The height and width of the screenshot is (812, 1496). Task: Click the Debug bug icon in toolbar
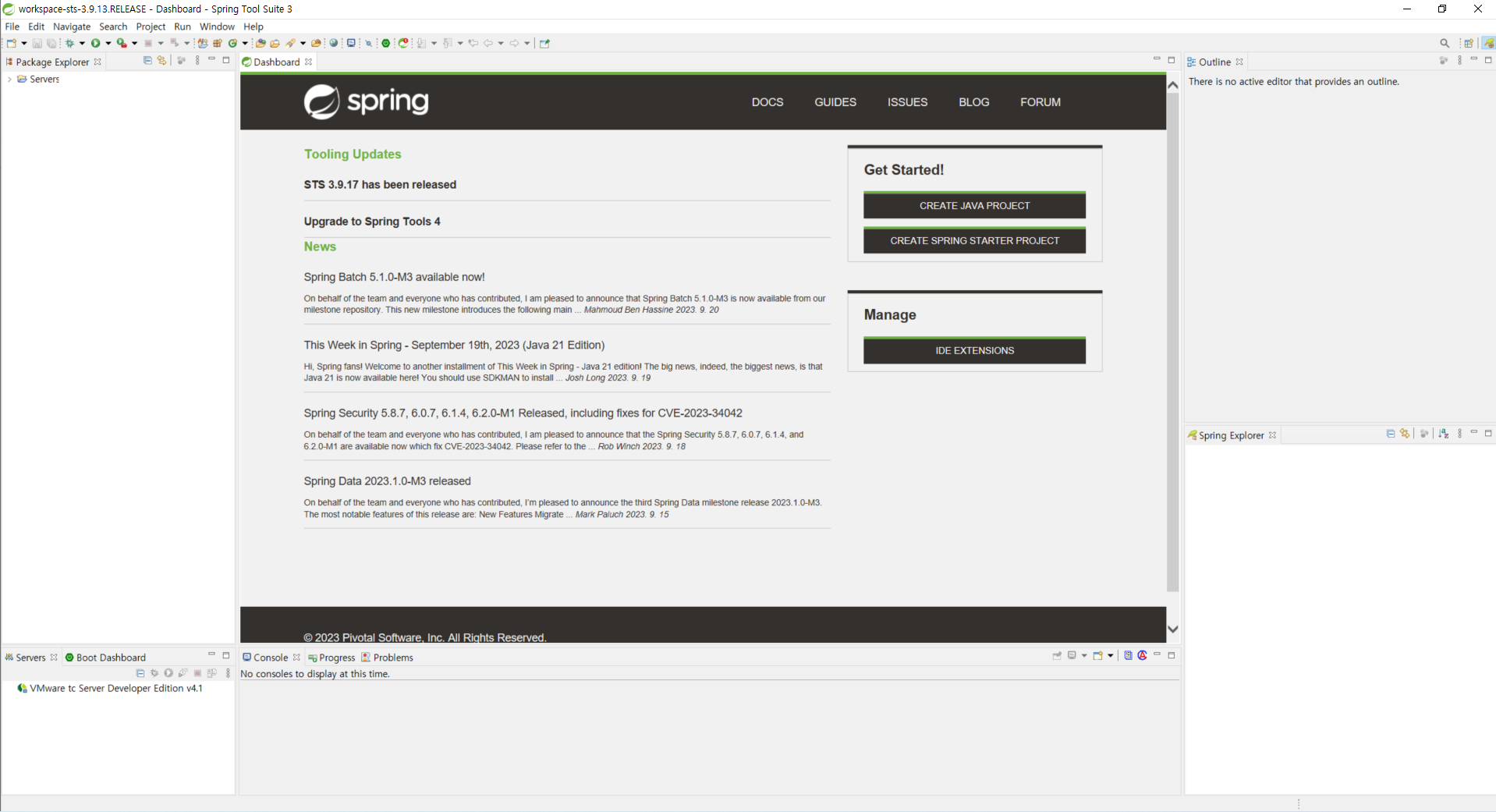[x=69, y=43]
